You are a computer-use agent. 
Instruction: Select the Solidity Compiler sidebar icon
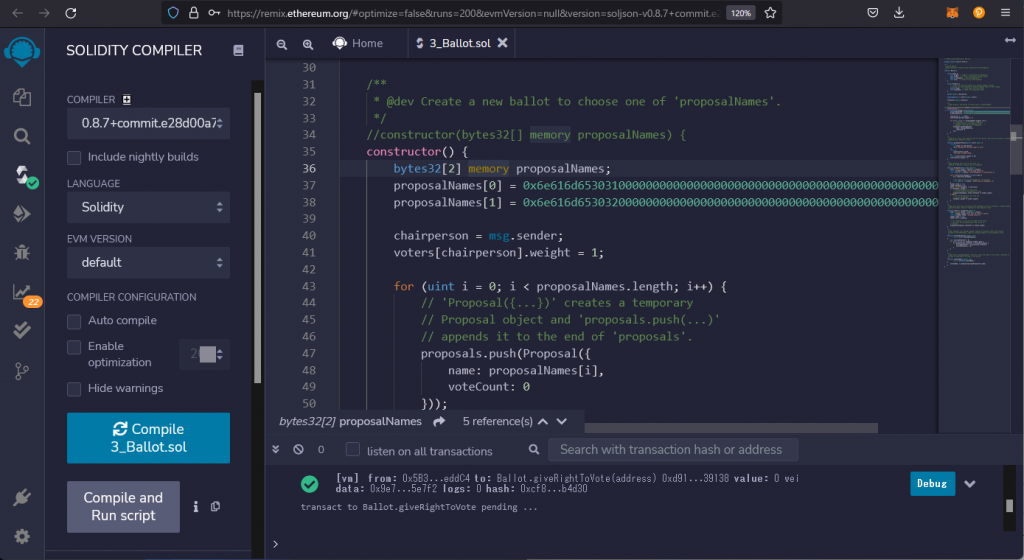(21, 176)
